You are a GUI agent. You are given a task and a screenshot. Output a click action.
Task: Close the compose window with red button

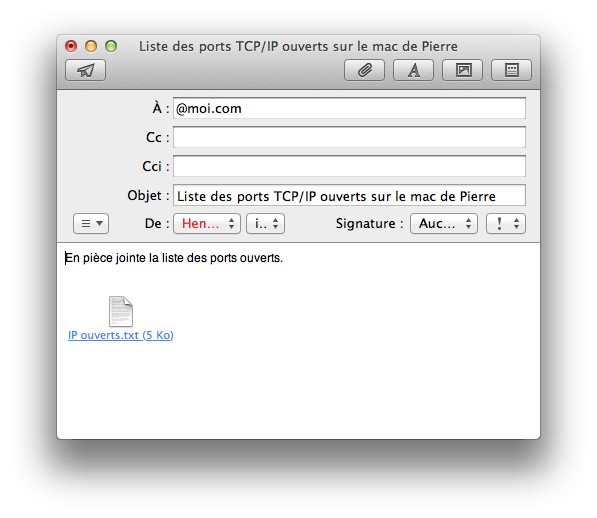click(71, 46)
